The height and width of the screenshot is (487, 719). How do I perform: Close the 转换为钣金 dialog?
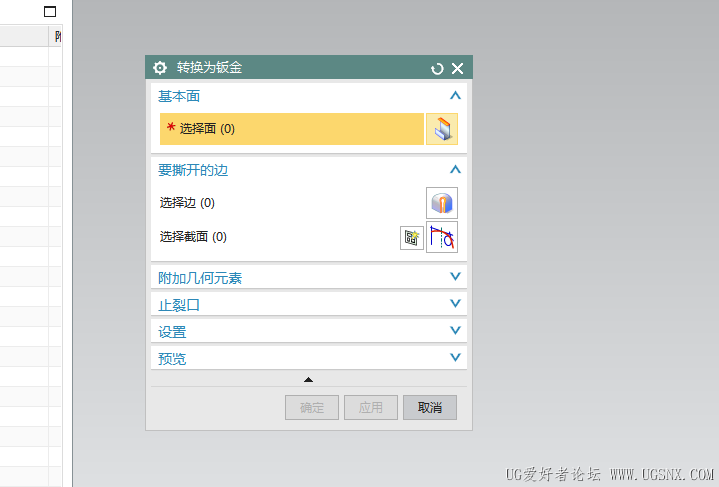457,68
